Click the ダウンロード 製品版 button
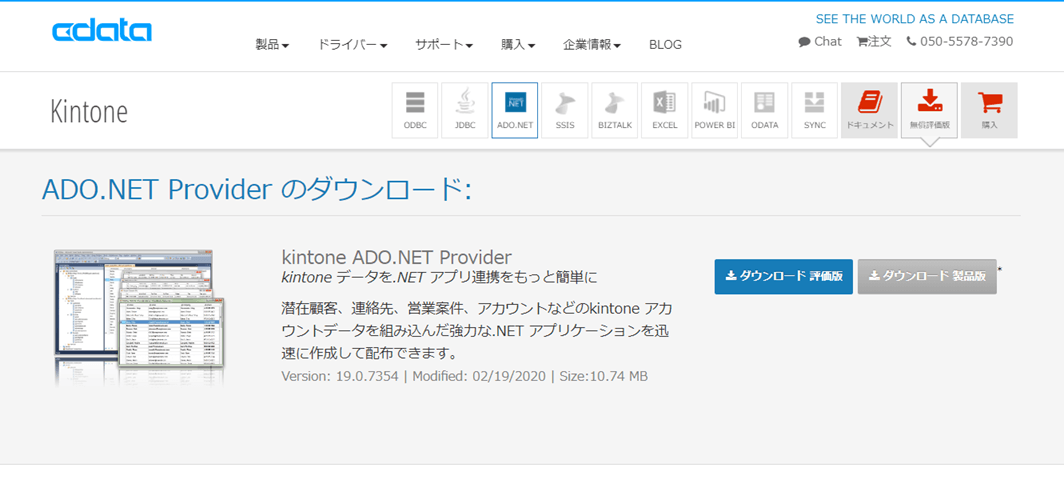Screen dimensions: 1064x480 click(x=927, y=277)
